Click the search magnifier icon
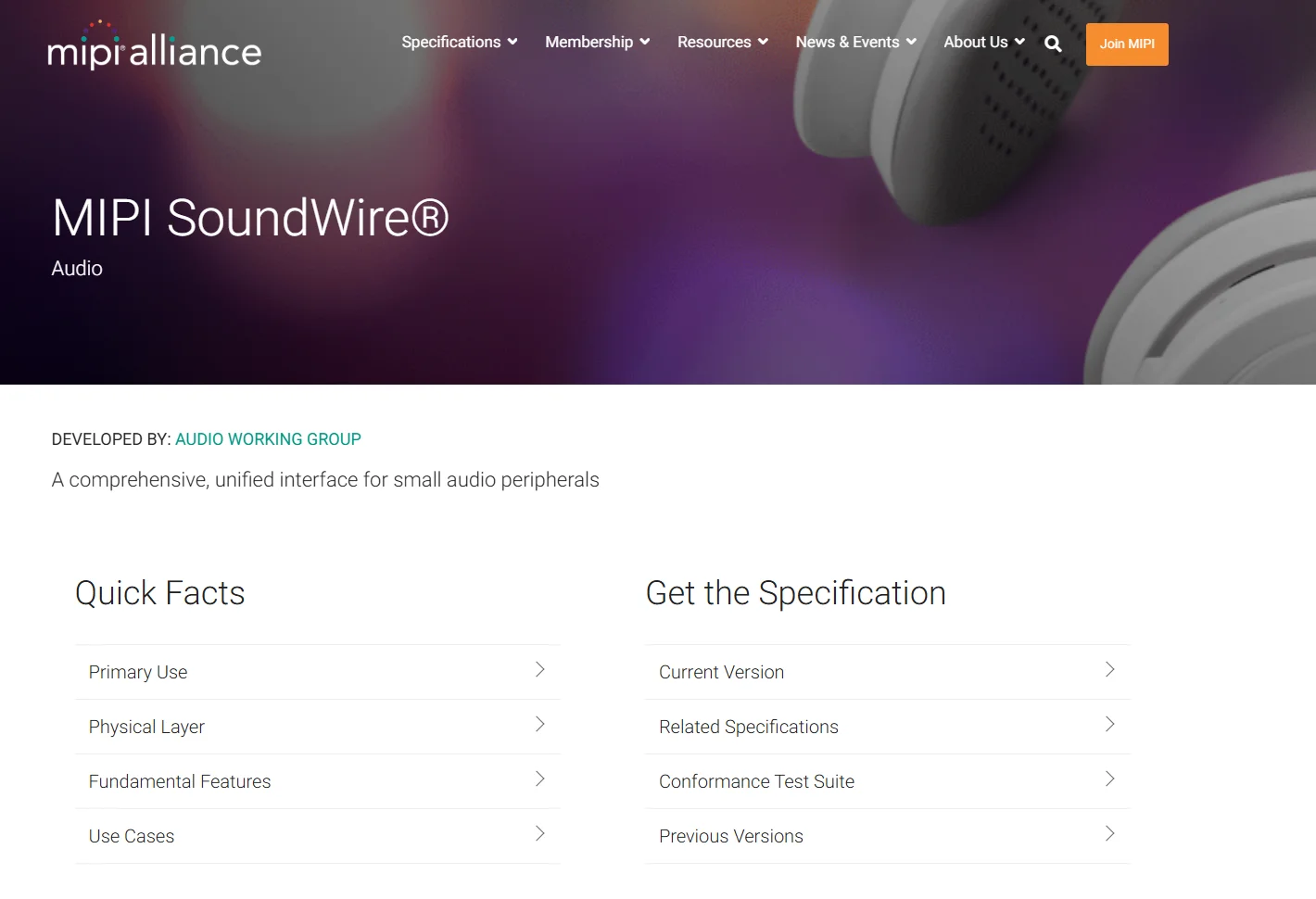The height and width of the screenshot is (899, 1316). pos(1053,44)
